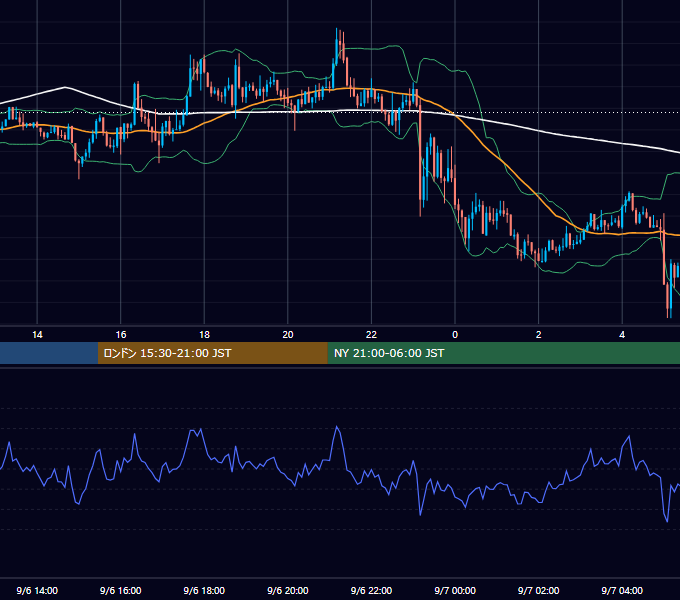Click the 2 hour axis label
This screenshot has width=680, height=600.
coord(539,335)
